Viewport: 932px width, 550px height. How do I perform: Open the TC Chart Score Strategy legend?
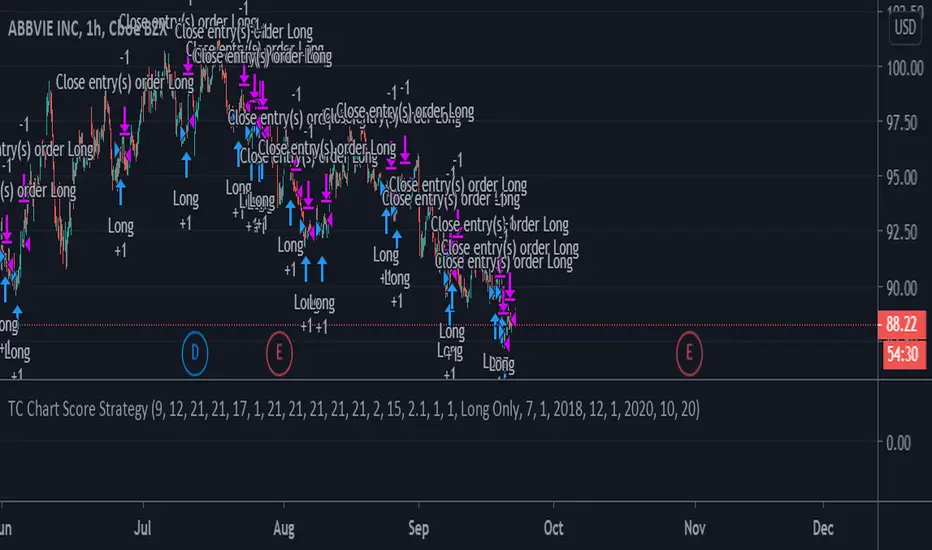tap(354, 409)
